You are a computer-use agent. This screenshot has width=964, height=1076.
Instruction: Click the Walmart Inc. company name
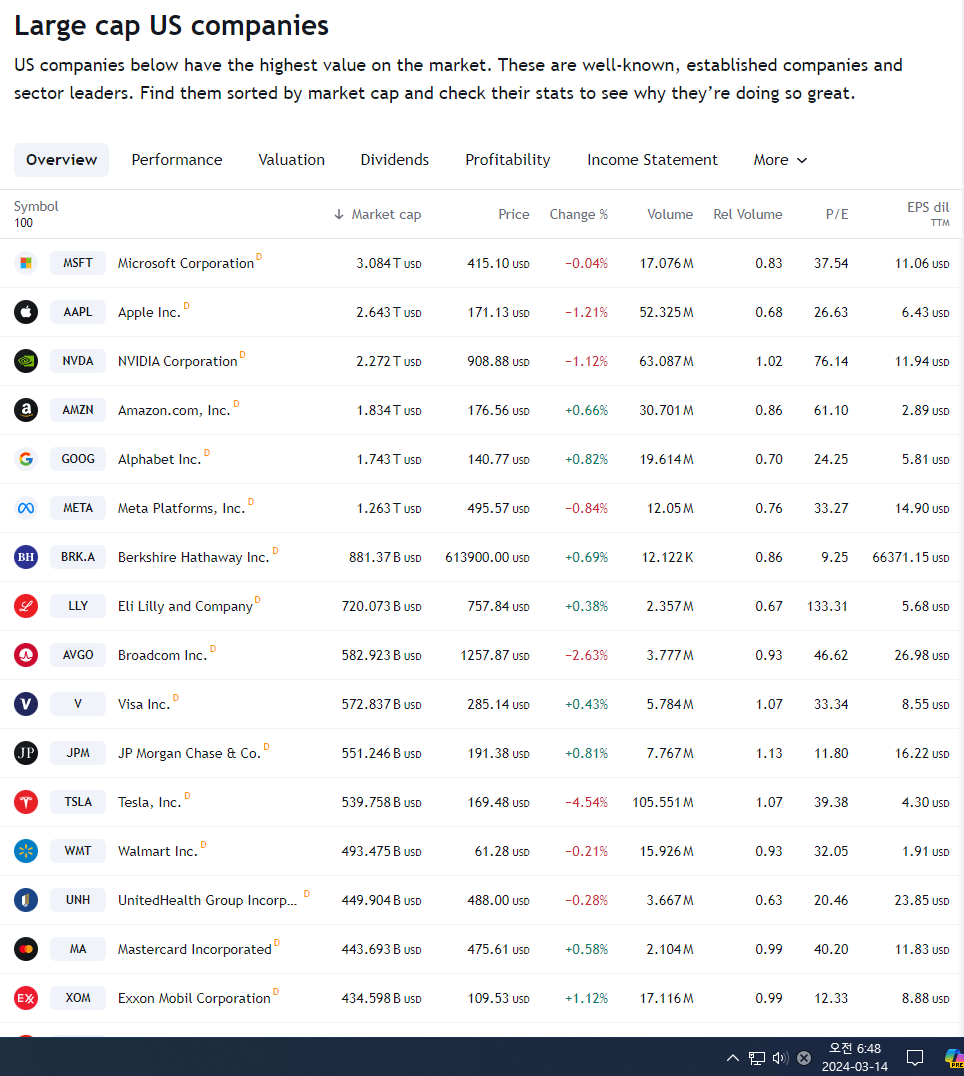pyautogui.click(x=158, y=852)
